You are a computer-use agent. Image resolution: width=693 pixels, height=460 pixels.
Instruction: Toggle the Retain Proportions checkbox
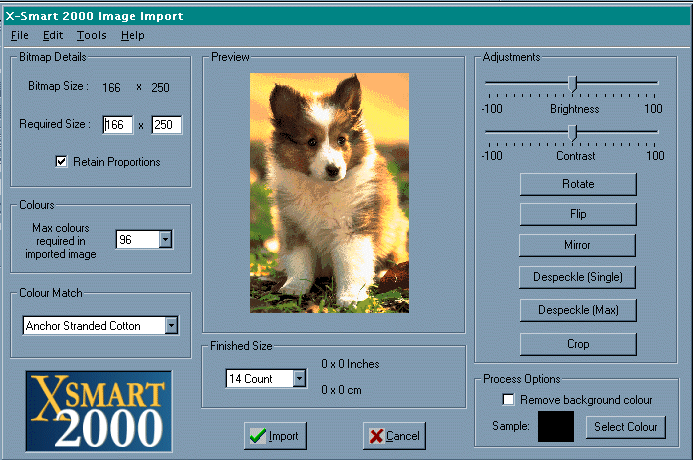[x=61, y=162]
